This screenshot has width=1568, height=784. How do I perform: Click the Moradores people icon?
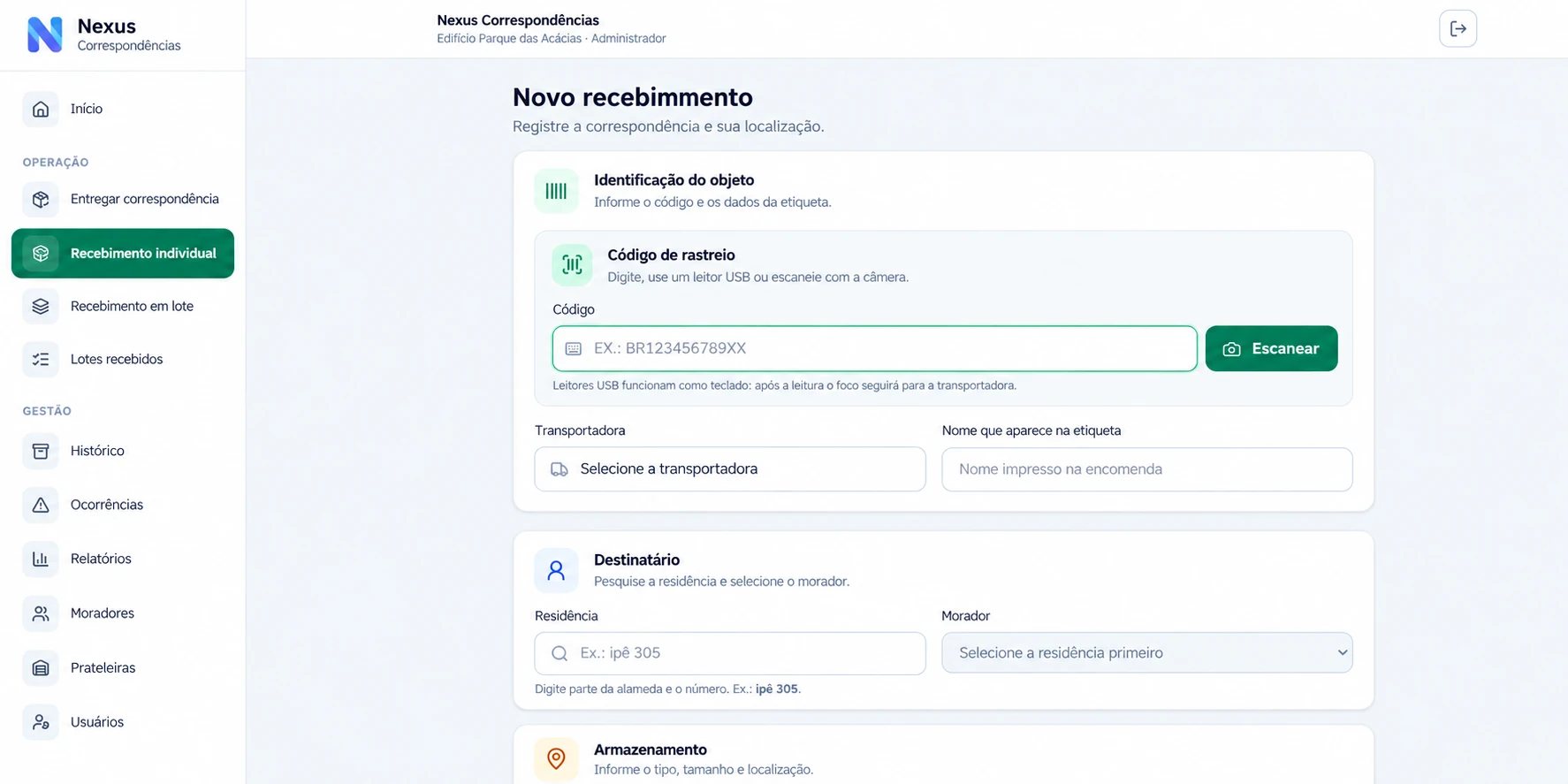(41, 613)
